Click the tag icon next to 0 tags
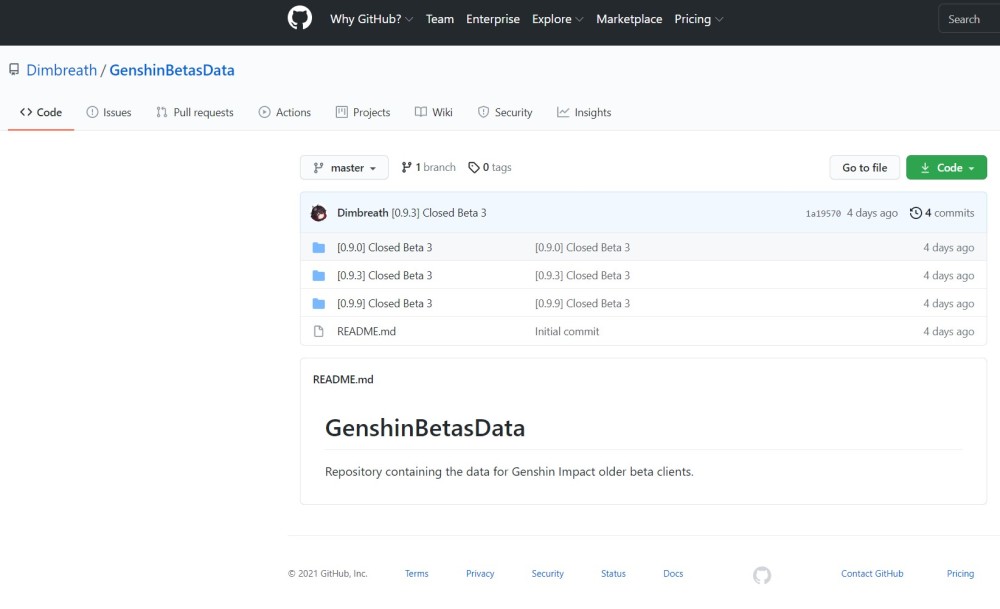Screen dimensions: 1000x609 (x=474, y=168)
